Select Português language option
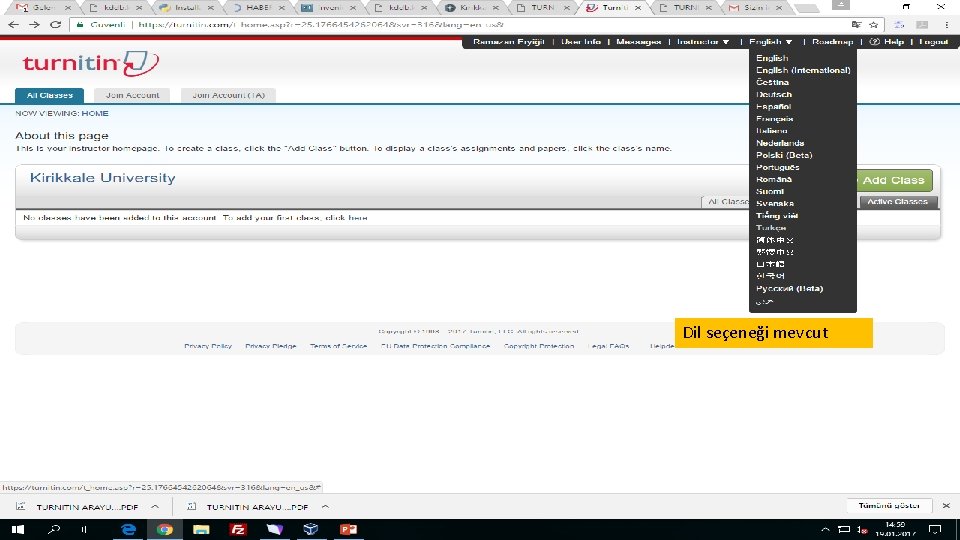The height and width of the screenshot is (540, 960). (778, 167)
